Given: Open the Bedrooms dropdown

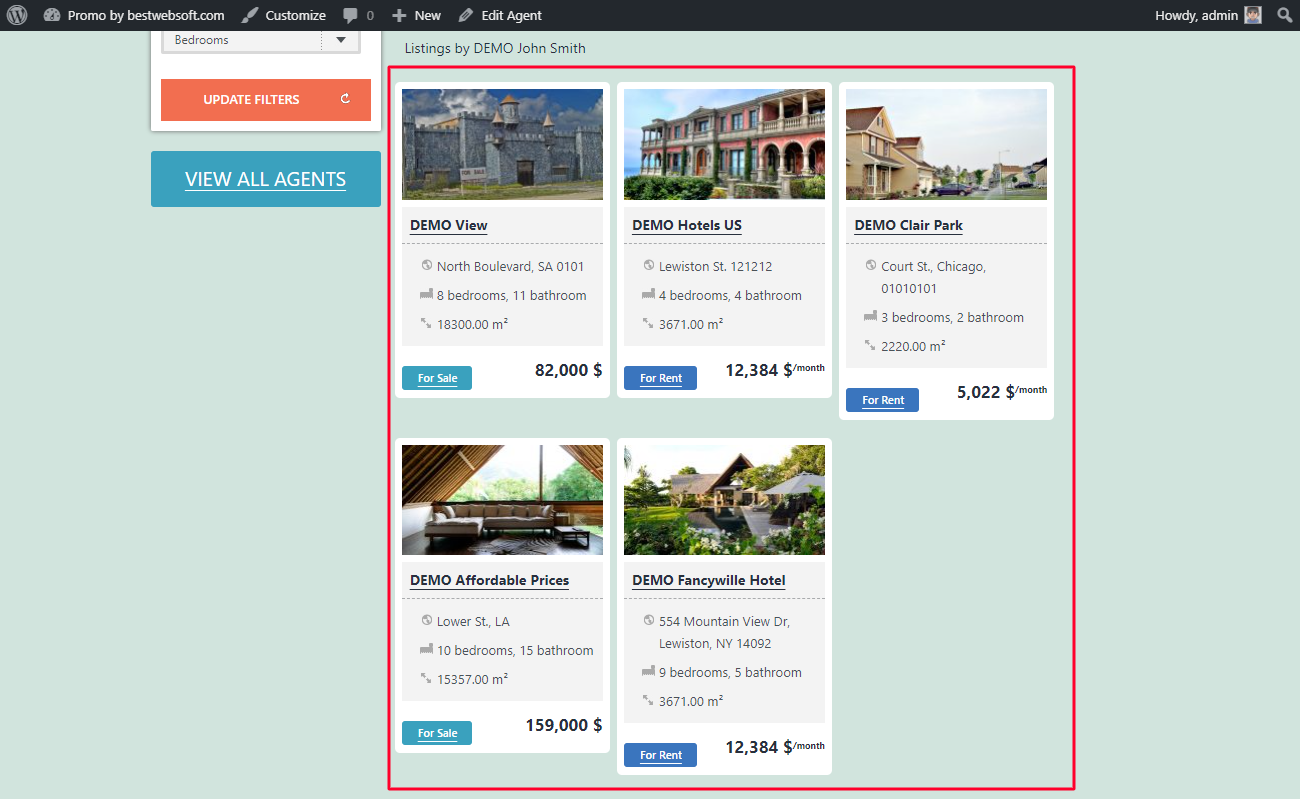Looking at the screenshot, I should coord(261,40).
